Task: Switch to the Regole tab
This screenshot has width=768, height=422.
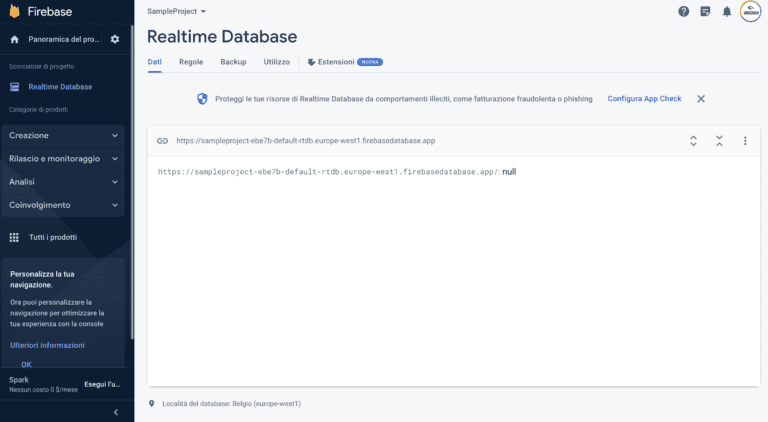Action: click(x=191, y=62)
